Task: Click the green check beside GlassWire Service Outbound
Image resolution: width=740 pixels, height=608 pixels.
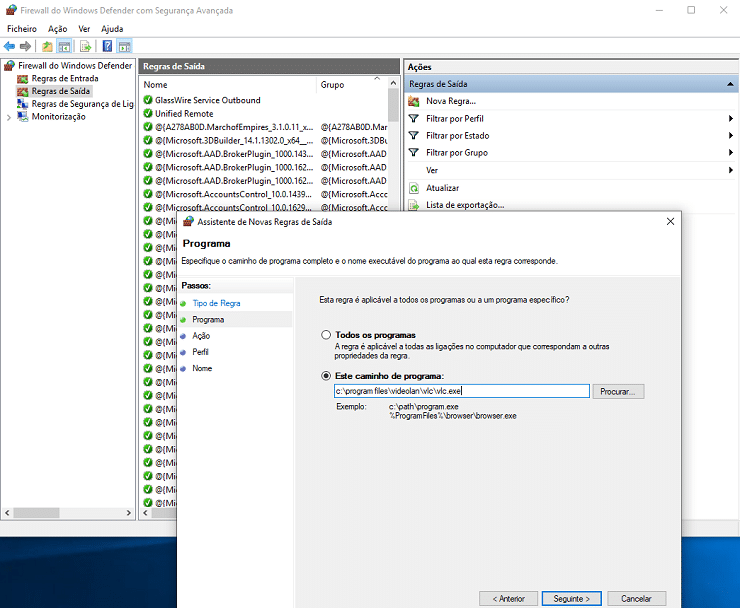Action: click(148, 100)
